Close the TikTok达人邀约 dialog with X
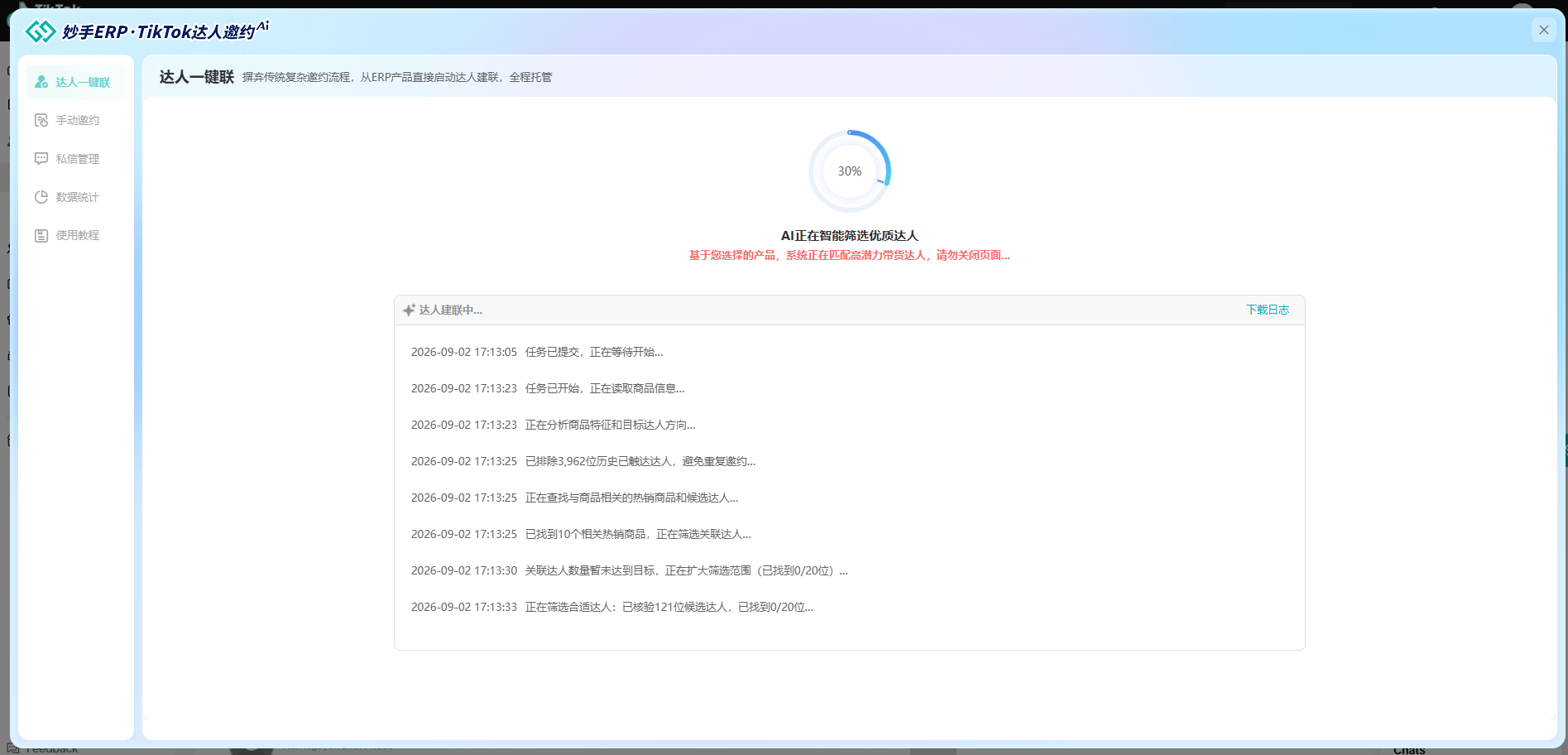Screen dimensions: 1568x755 (x=1543, y=30)
